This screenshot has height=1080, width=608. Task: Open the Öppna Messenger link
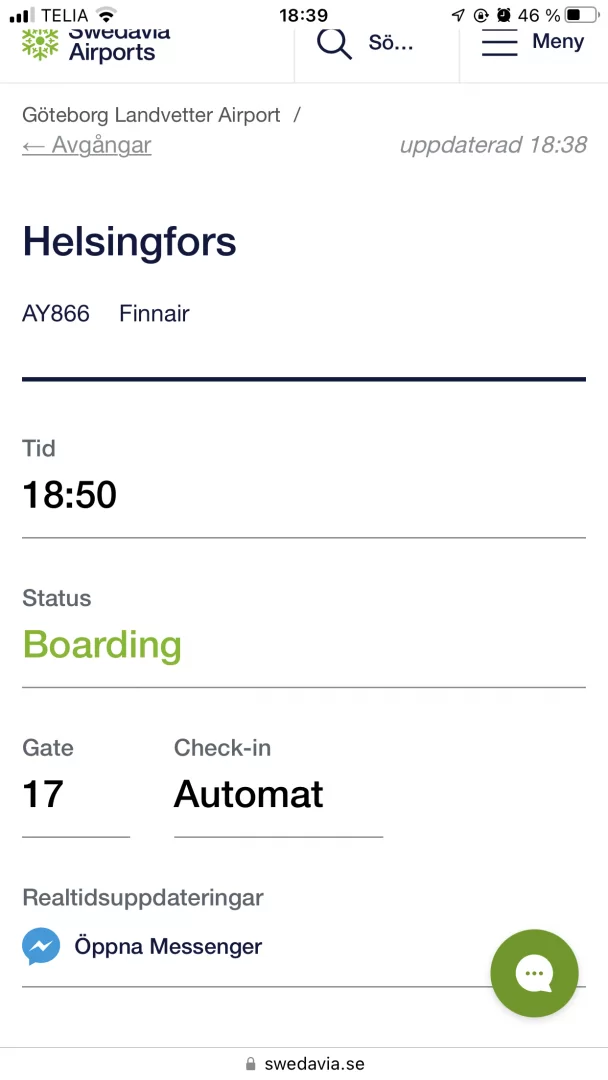click(x=168, y=946)
